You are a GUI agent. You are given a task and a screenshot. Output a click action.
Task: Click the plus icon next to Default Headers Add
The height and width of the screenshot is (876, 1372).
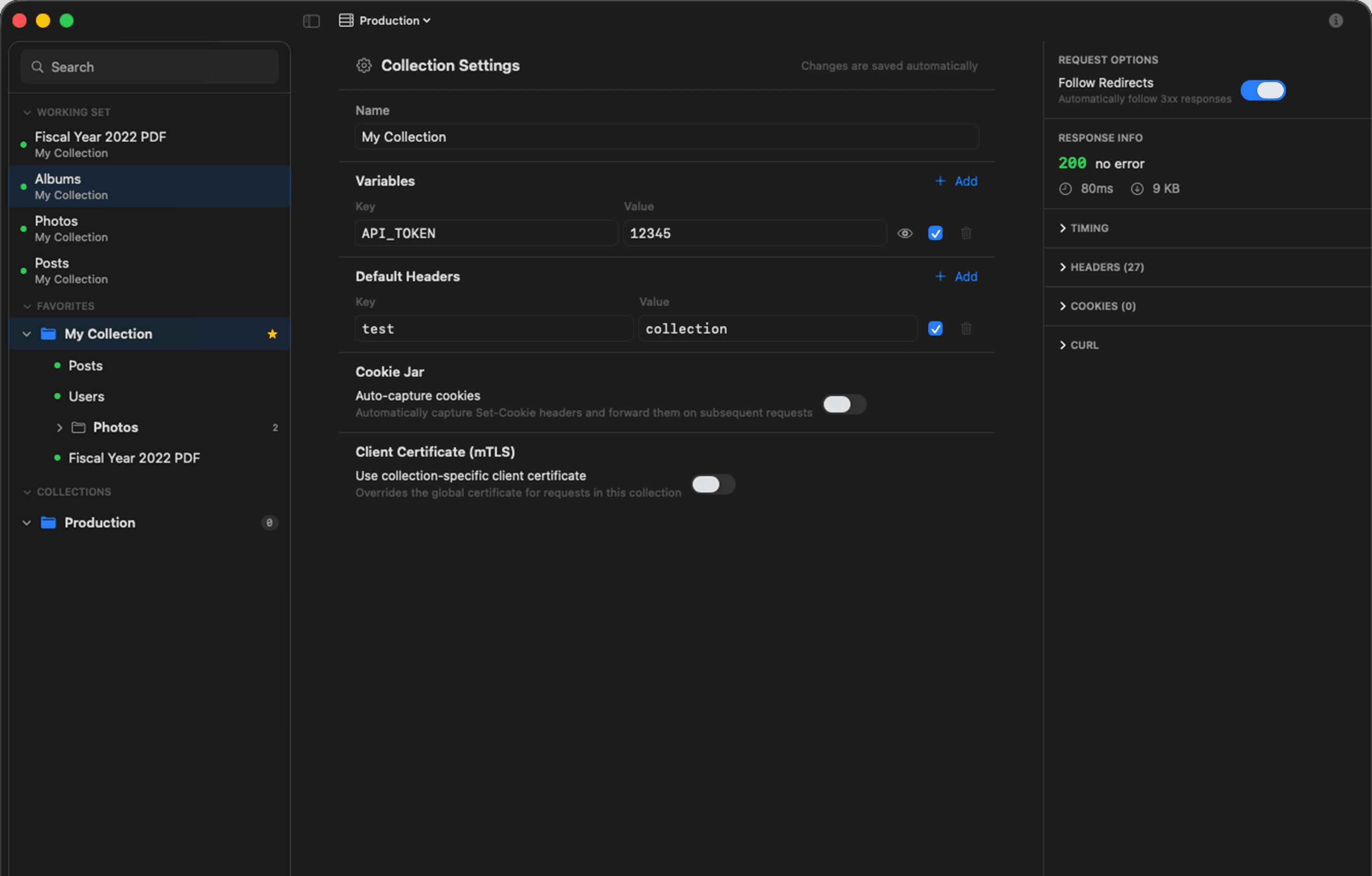tap(941, 277)
